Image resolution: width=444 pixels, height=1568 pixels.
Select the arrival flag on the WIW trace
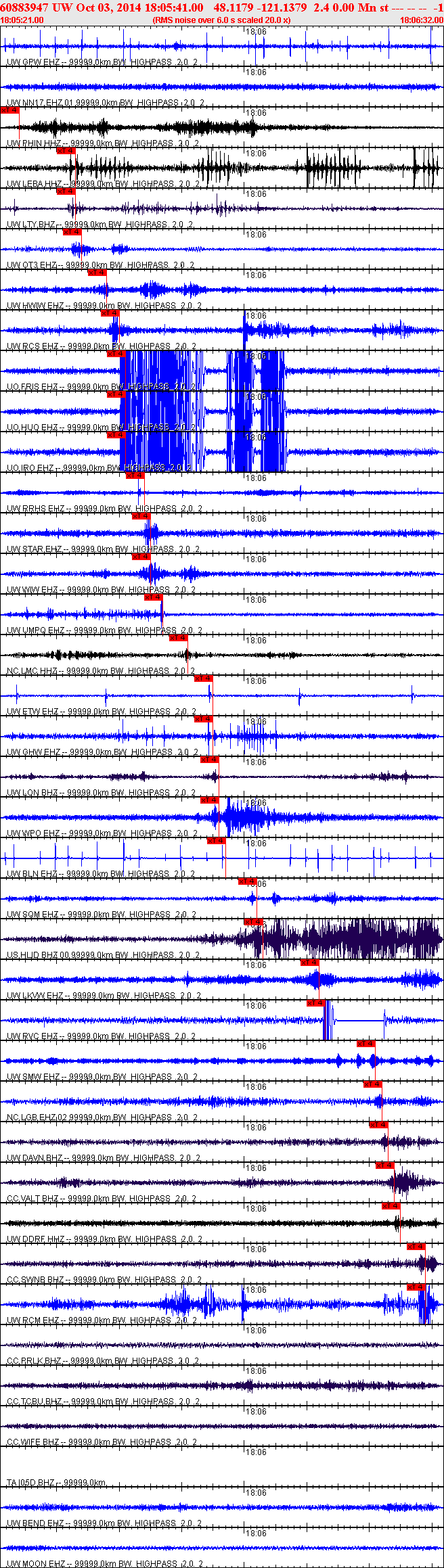(x=141, y=556)
